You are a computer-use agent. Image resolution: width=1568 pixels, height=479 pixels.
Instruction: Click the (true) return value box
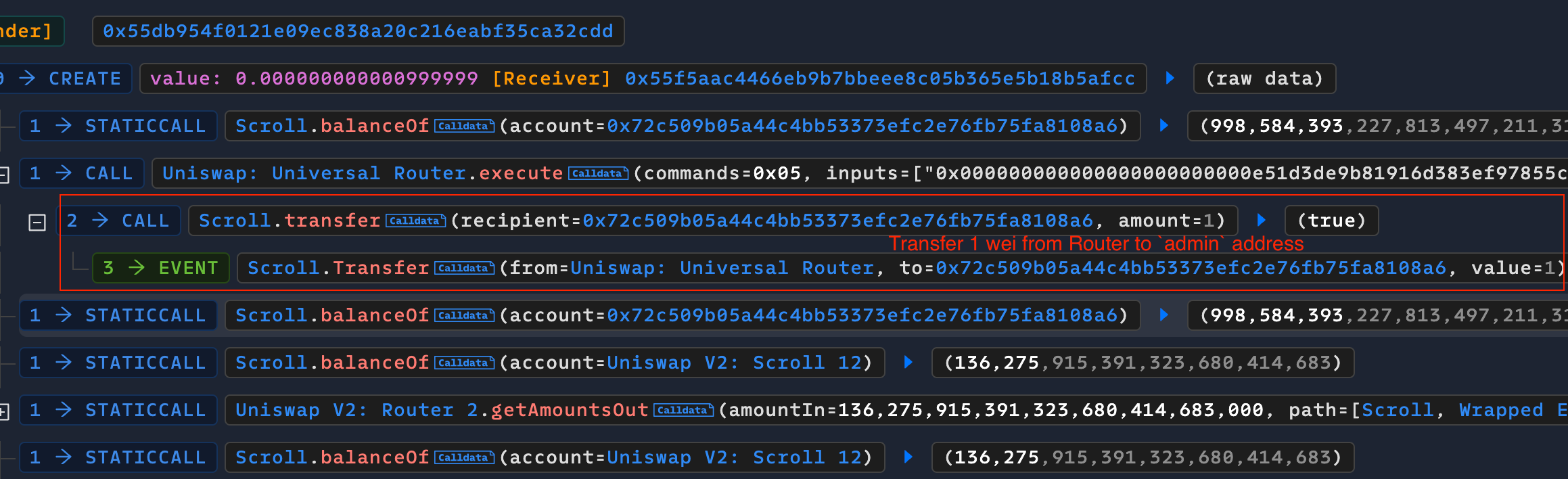click(1331, 221)
